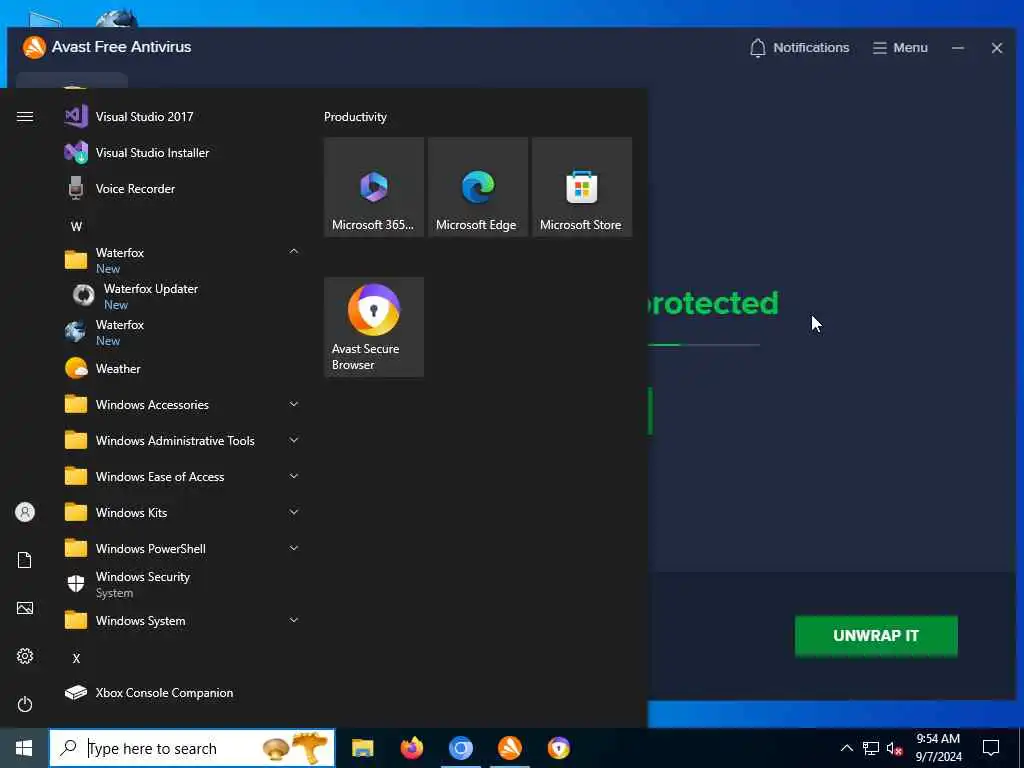Expand the Windows Kits folder
Screen dimensions: 1024x768
point(294,513)
